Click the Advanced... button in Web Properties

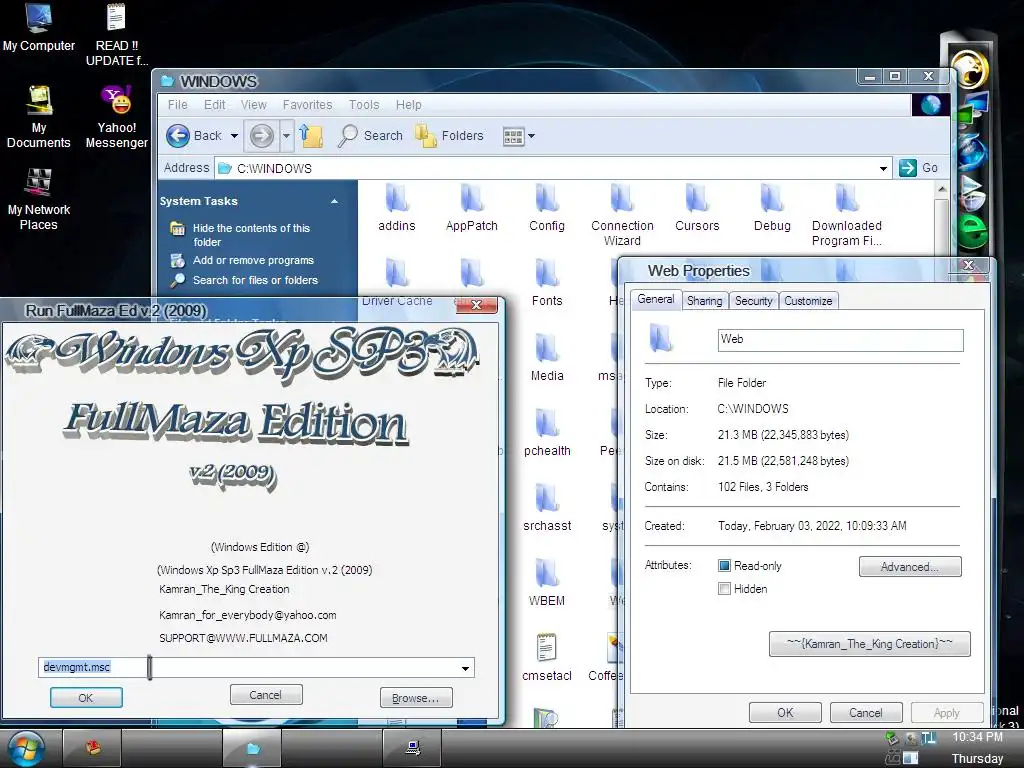pos(910,567)
